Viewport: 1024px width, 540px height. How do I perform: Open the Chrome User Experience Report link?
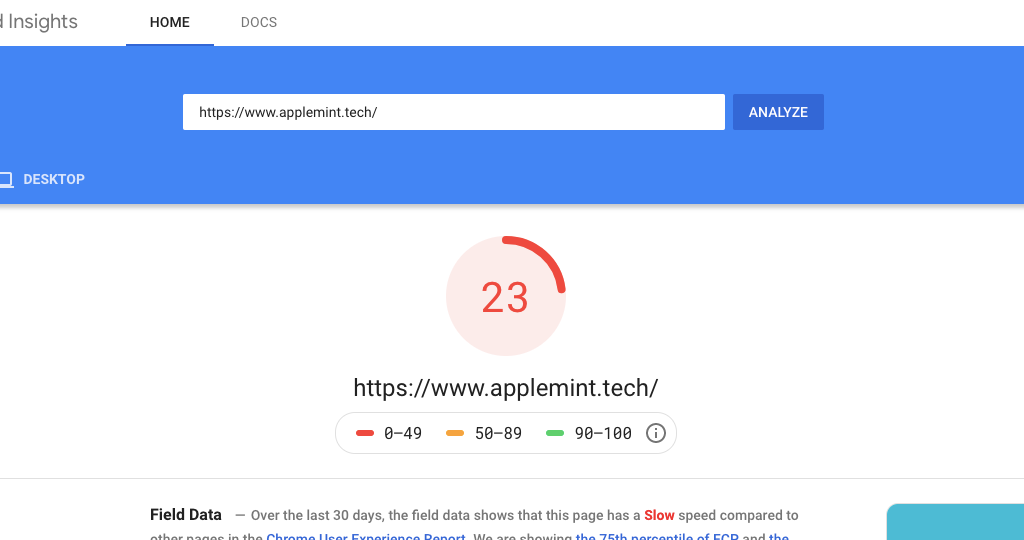(366, 537)
